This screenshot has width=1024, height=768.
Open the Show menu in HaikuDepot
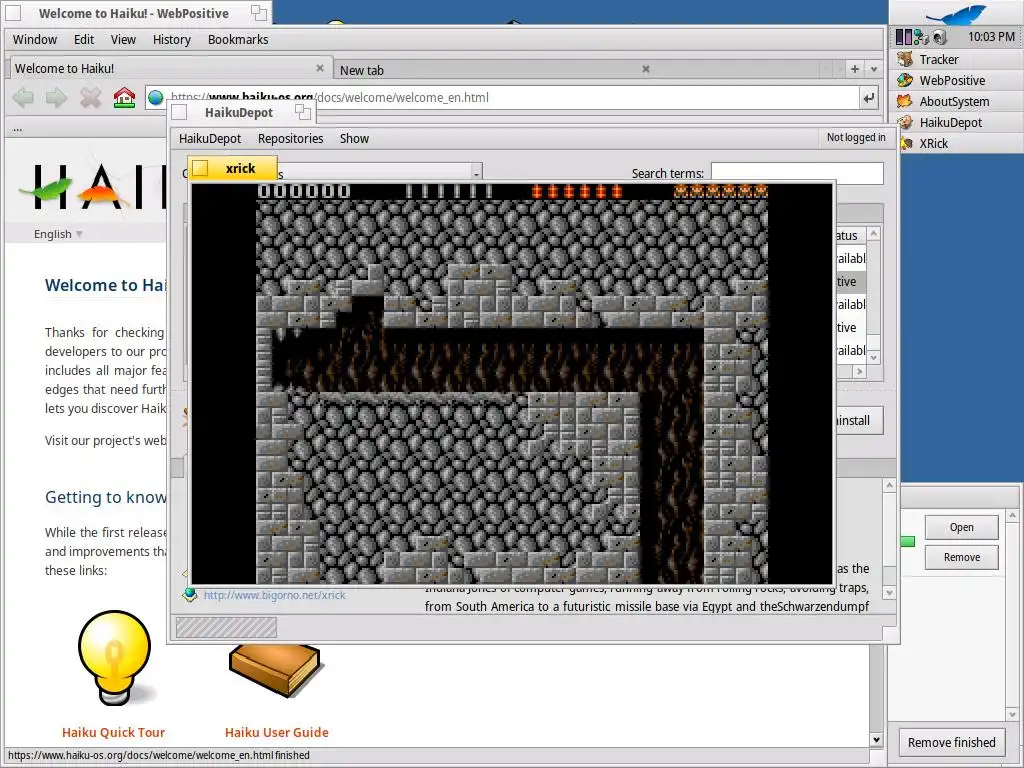coord(354,138)
